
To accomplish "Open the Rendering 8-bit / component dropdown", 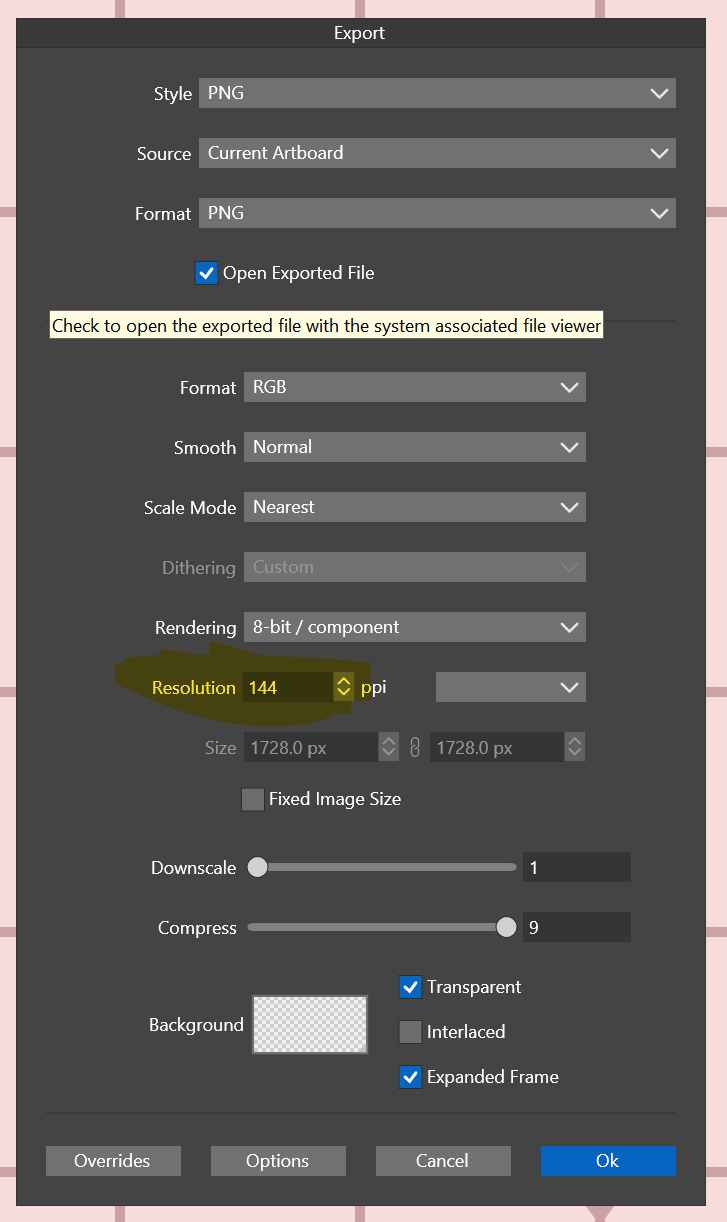I will 414,627.
